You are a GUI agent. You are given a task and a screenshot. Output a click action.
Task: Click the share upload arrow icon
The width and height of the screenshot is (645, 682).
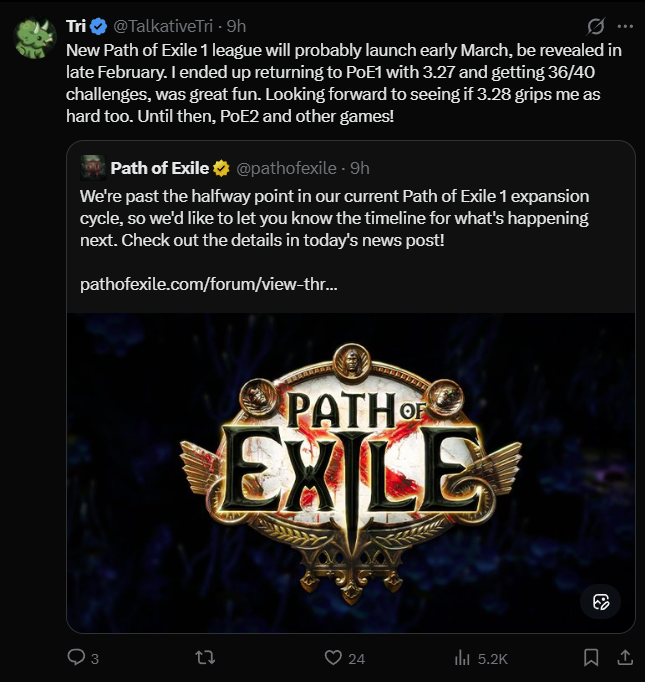pyautogui.click(x=625, y=657)
